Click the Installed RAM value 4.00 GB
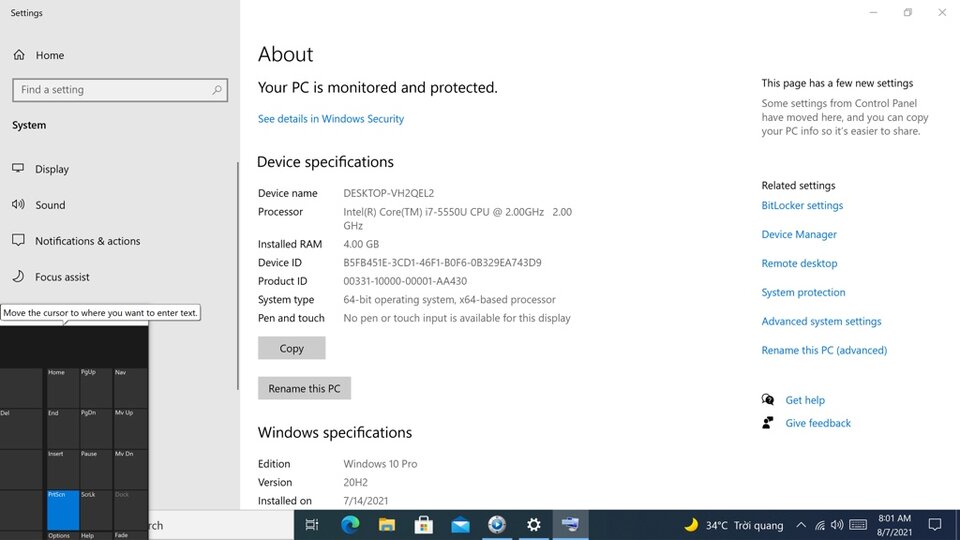This screenshot has width=960, height=540. tap(361, 244)
